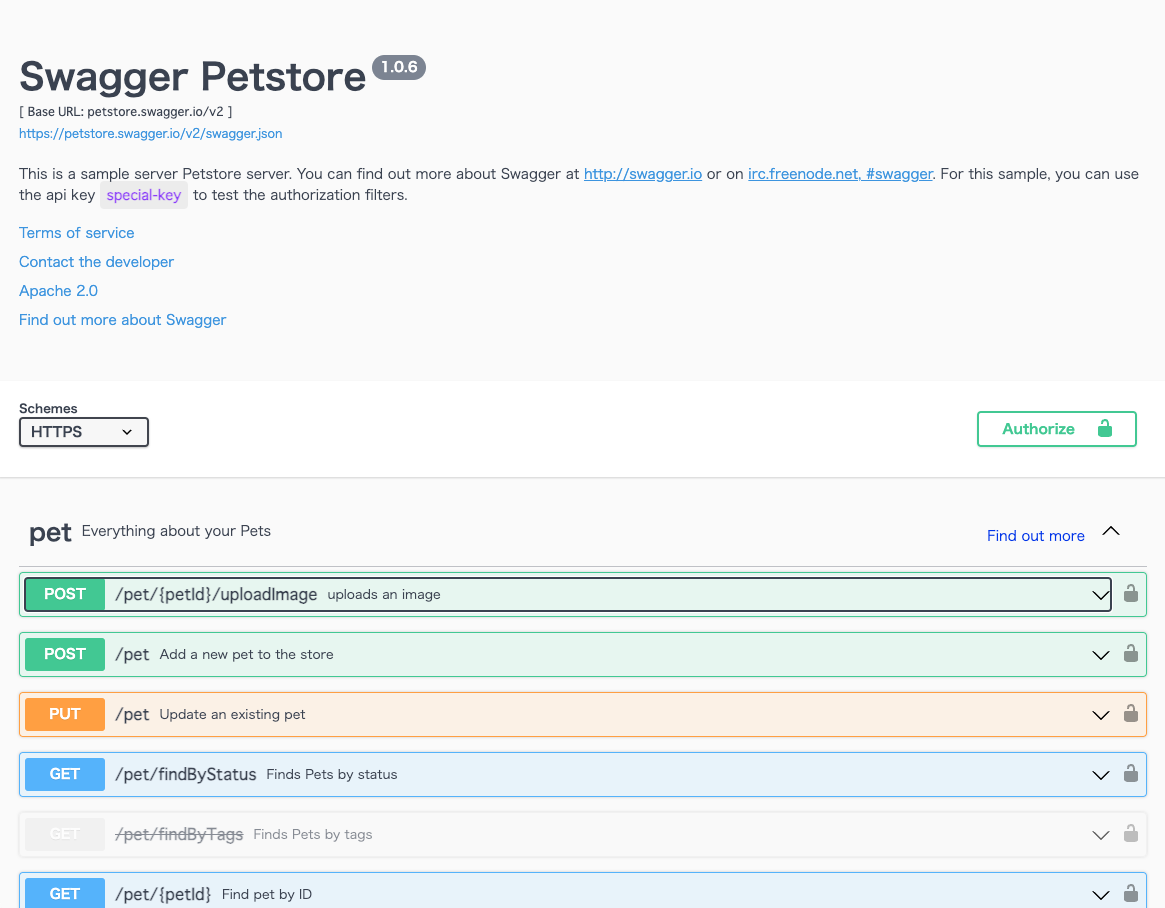Viewport: 1165px width, 908px height.
Task: Click 'Find pet by ID' description
Action: [267, 895]
